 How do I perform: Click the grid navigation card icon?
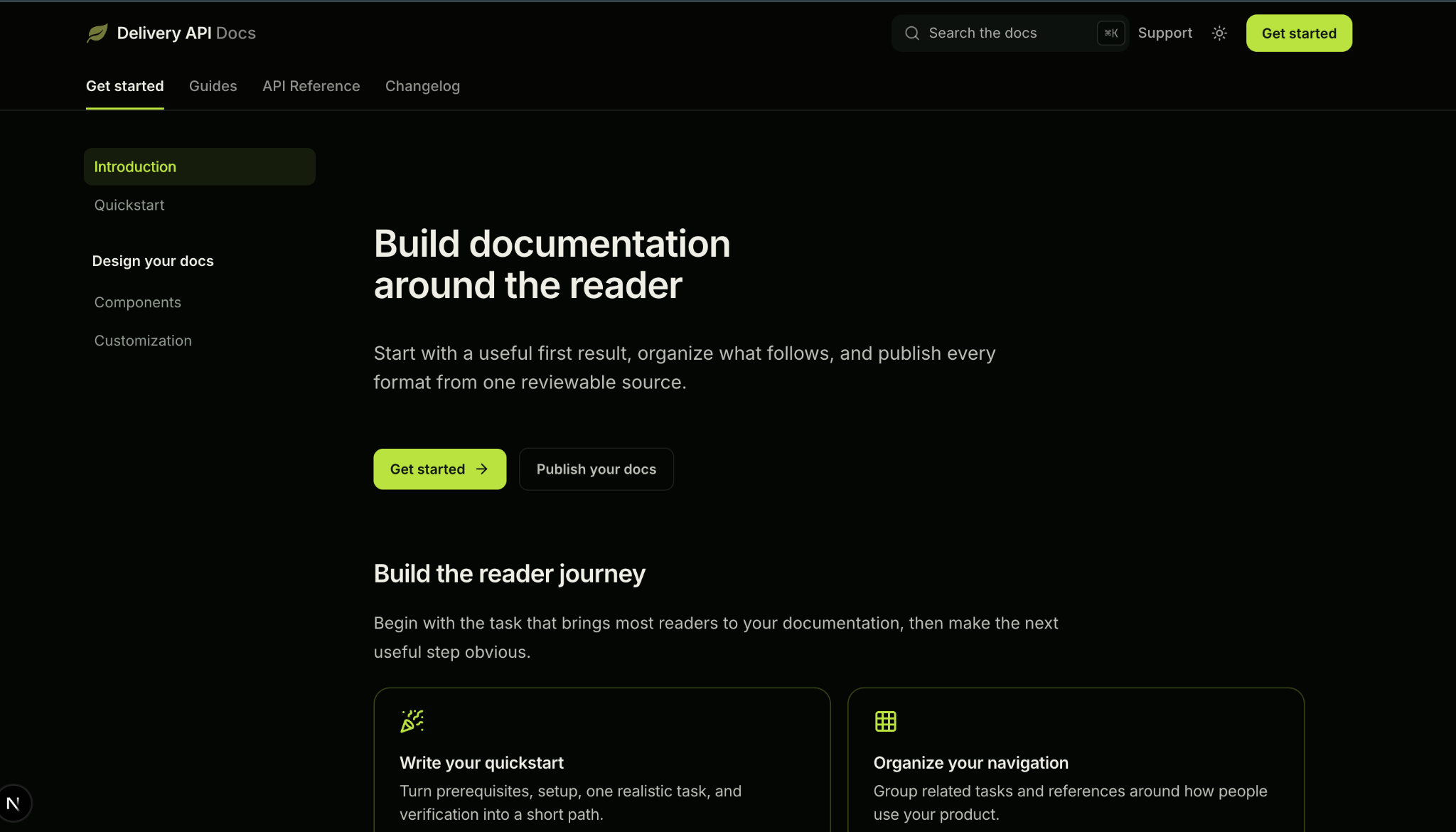coord(885,721)
